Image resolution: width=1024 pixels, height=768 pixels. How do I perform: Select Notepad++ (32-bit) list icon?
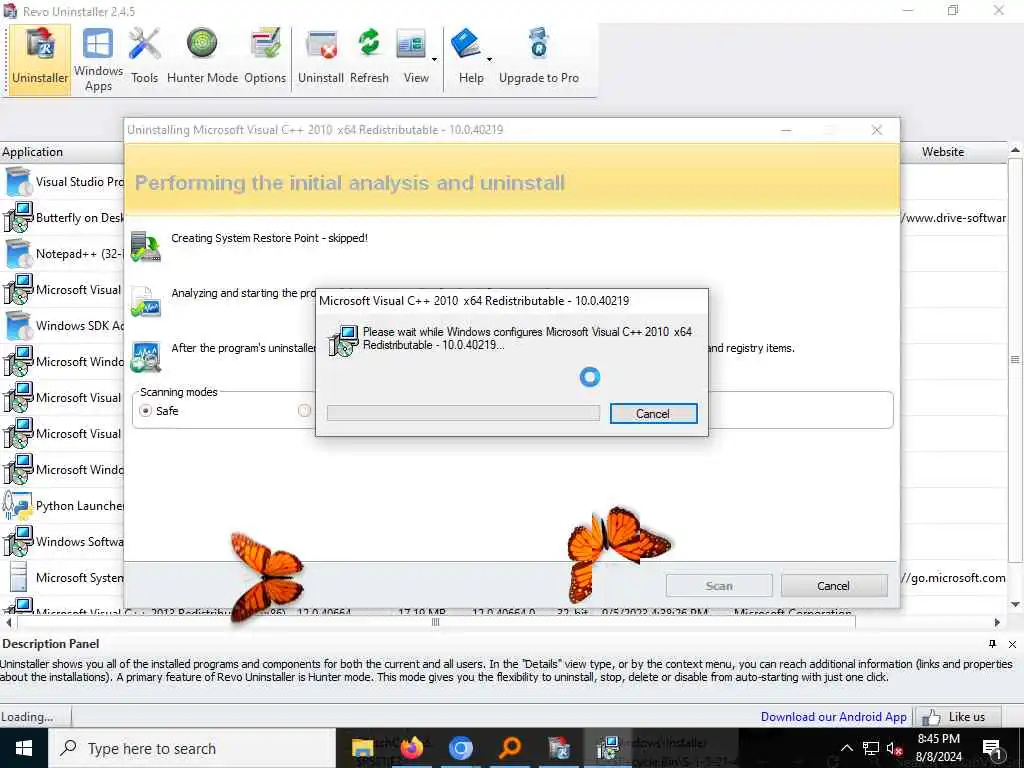(x=18, y=253)
